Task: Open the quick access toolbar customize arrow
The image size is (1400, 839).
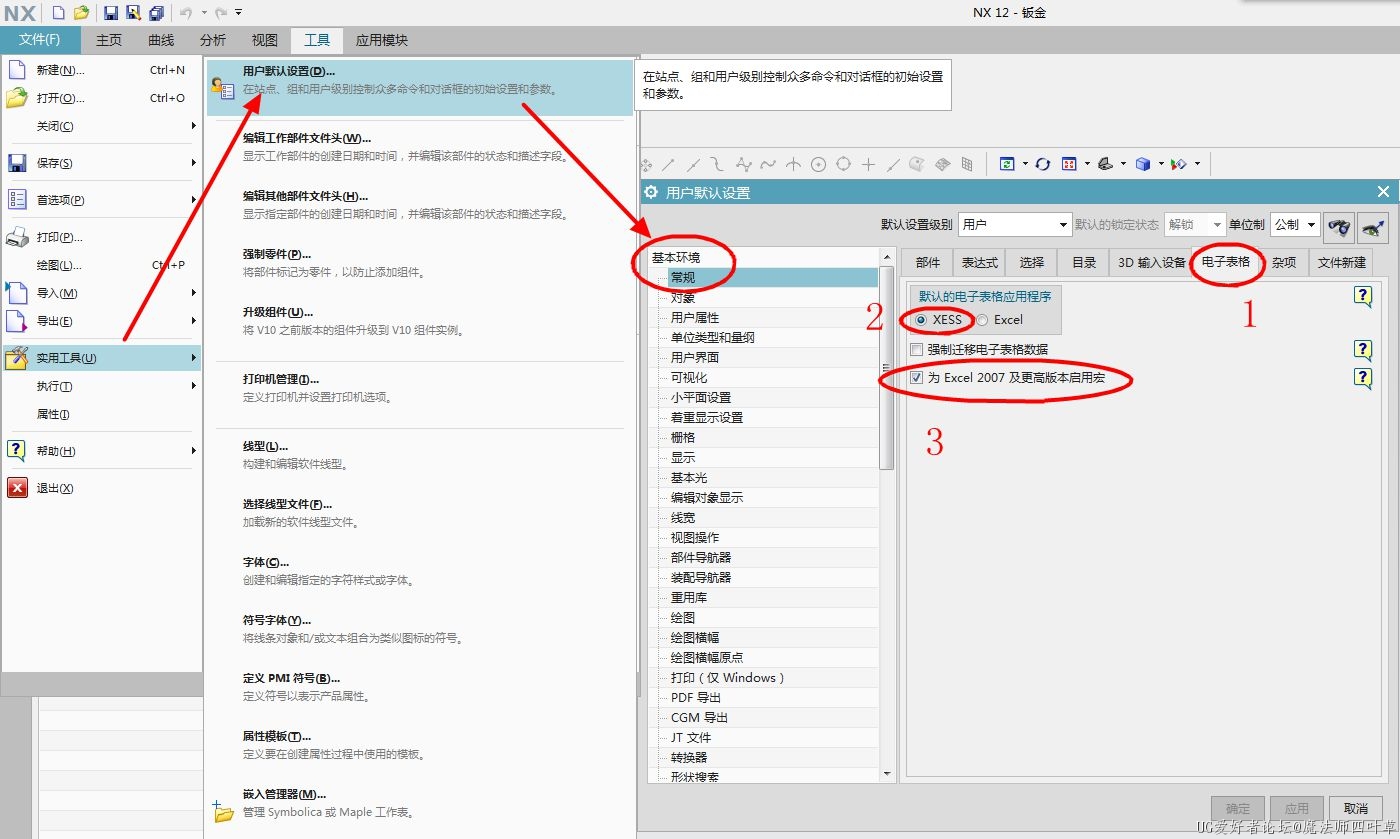Action: pyautogui.click(x=239, y=13)
